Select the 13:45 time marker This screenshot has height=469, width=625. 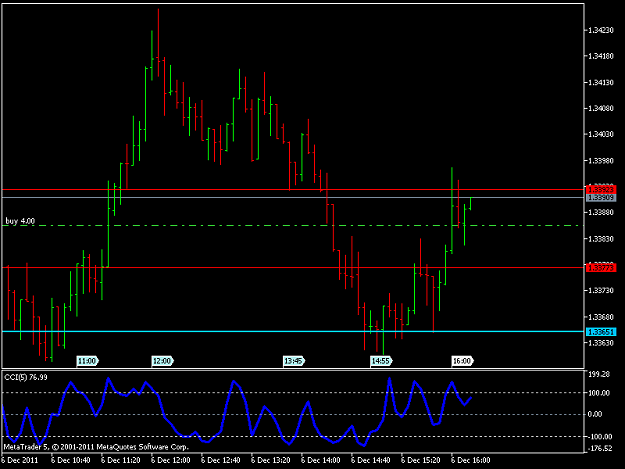coord(294,361)
